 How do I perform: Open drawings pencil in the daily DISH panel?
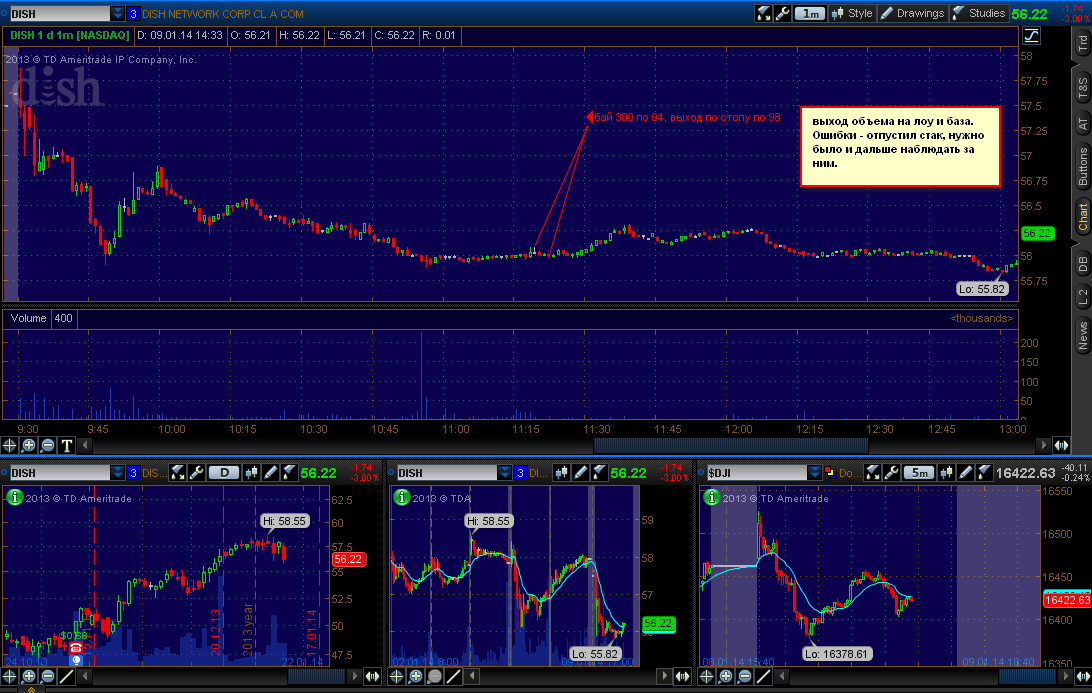pos(270,473)
